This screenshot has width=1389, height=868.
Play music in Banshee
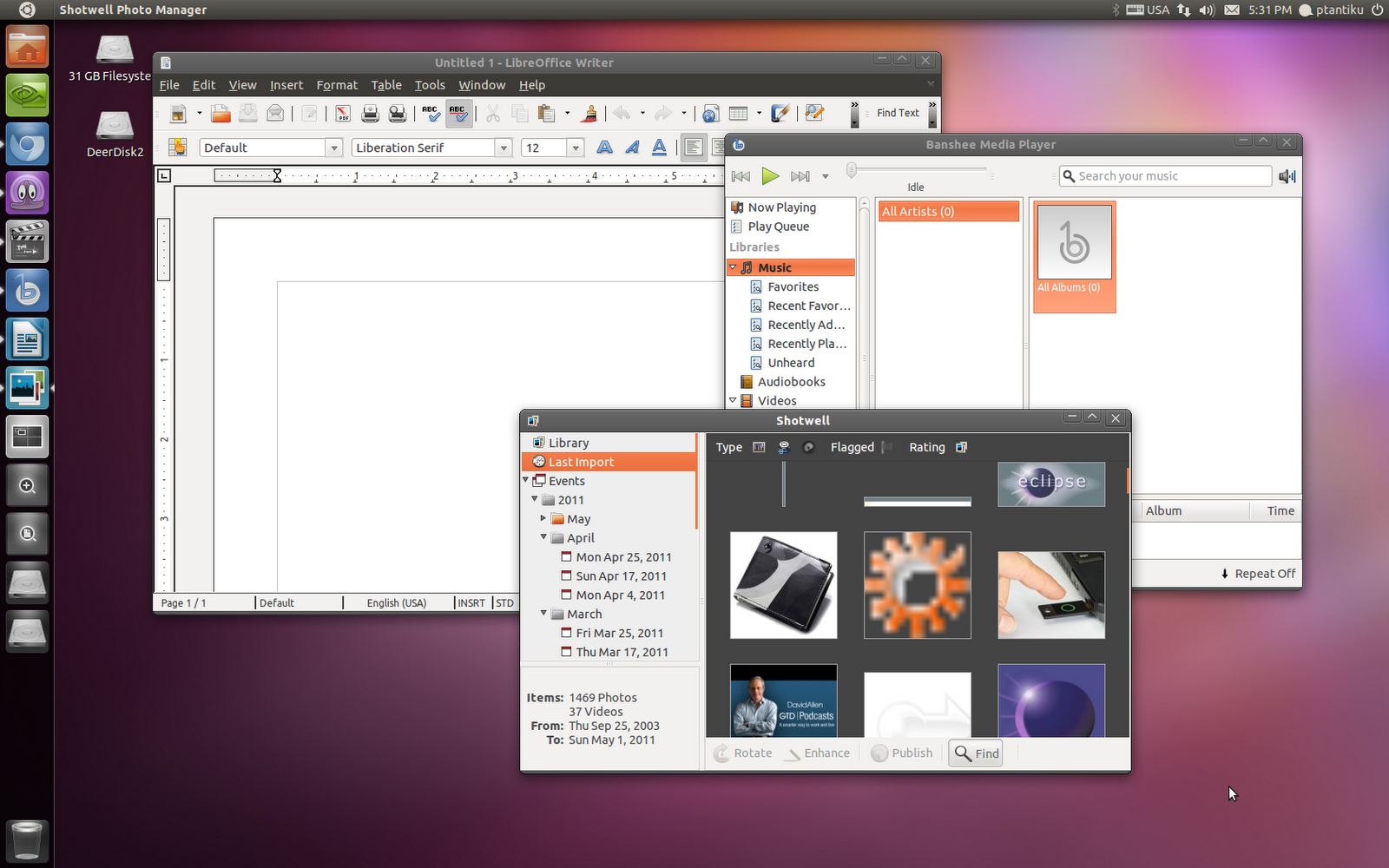coord(770,176)
